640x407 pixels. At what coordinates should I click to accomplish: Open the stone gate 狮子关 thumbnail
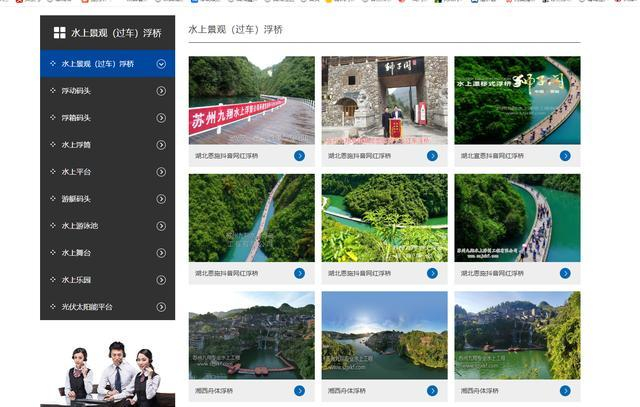coord(384,100)
